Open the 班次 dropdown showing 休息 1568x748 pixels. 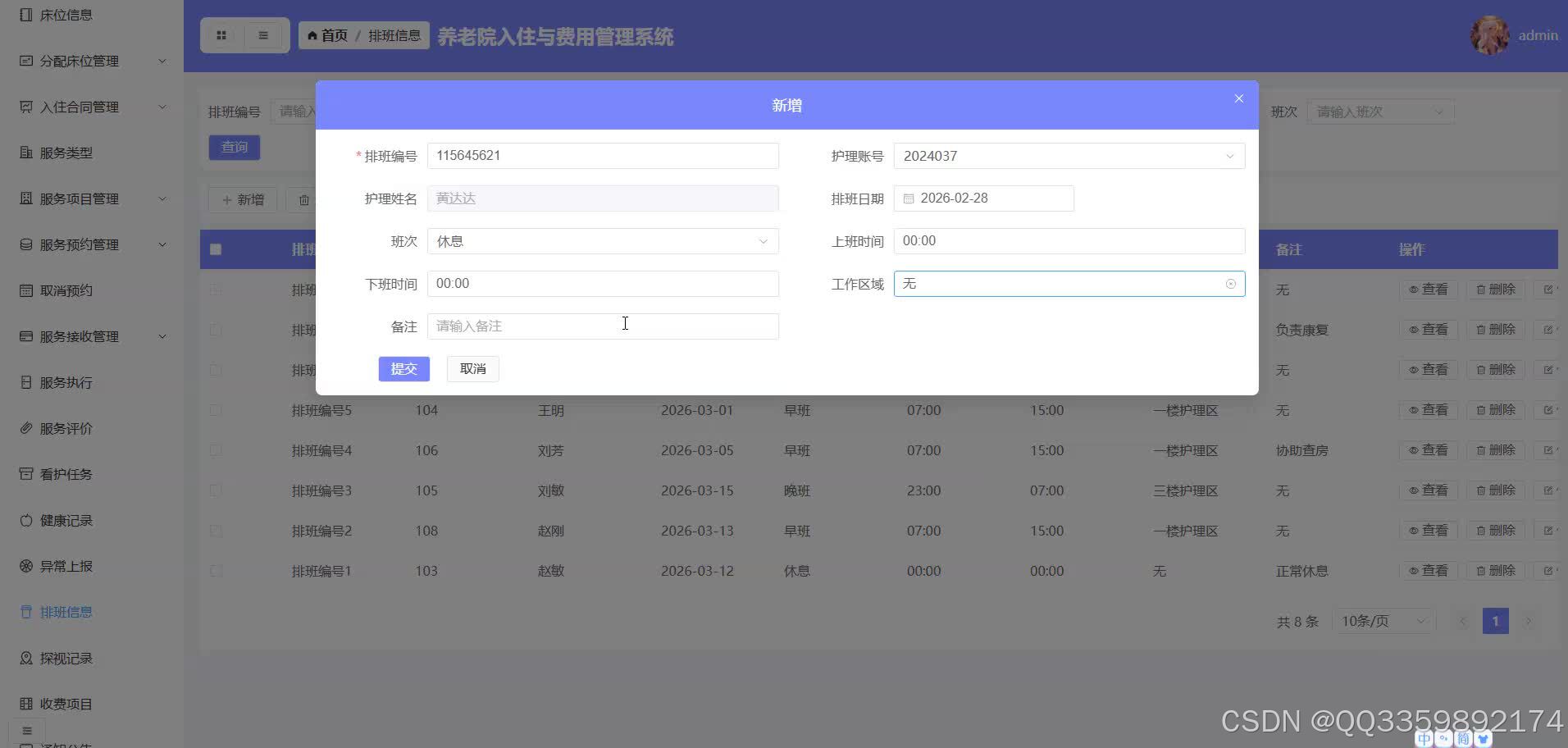click(603, 241)
